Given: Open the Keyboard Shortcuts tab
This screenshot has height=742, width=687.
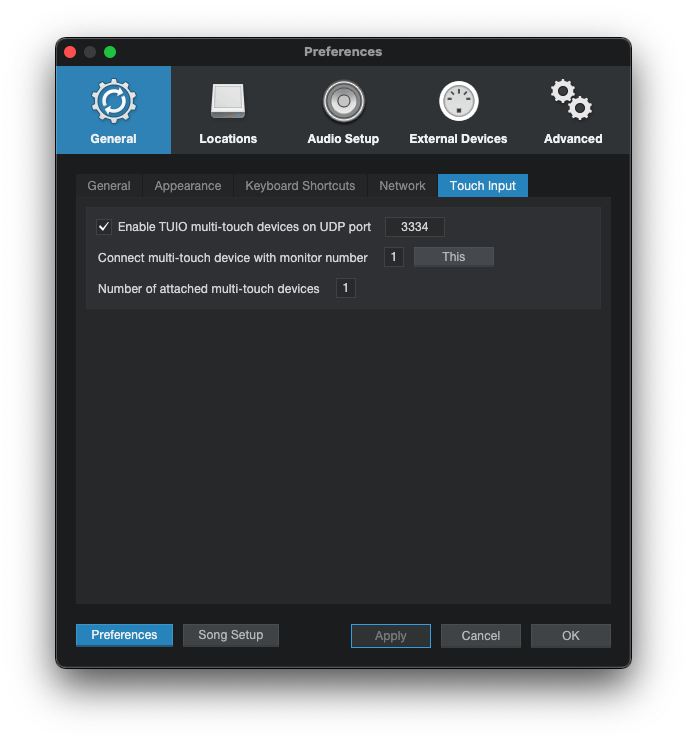Looking at the screenshot, I should point(300,186).
